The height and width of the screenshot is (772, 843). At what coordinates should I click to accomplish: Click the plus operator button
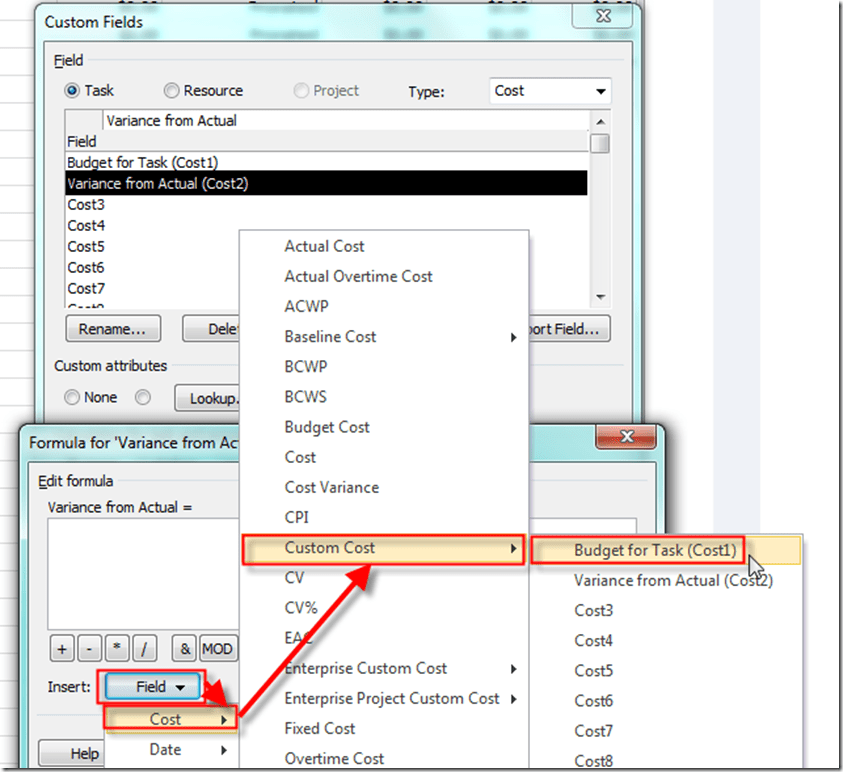pyautogui.click(x=61, y=649)
